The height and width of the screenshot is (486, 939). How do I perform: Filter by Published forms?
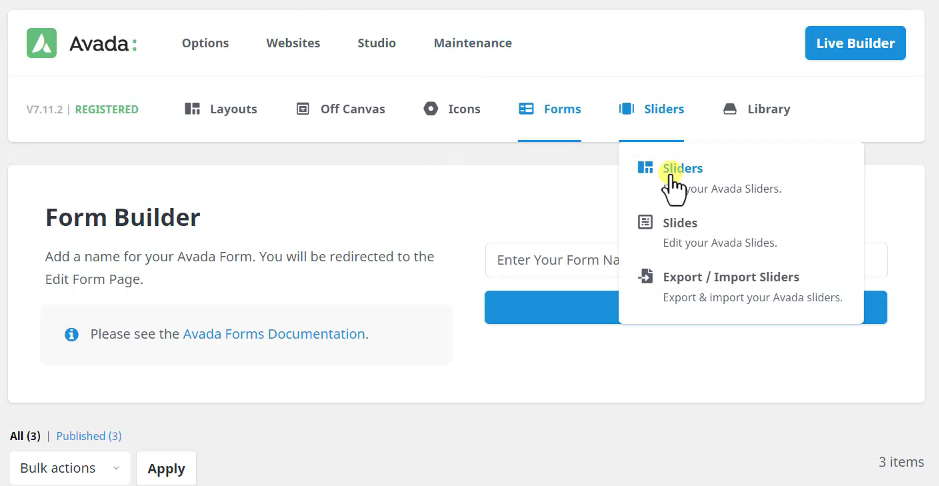89,436
